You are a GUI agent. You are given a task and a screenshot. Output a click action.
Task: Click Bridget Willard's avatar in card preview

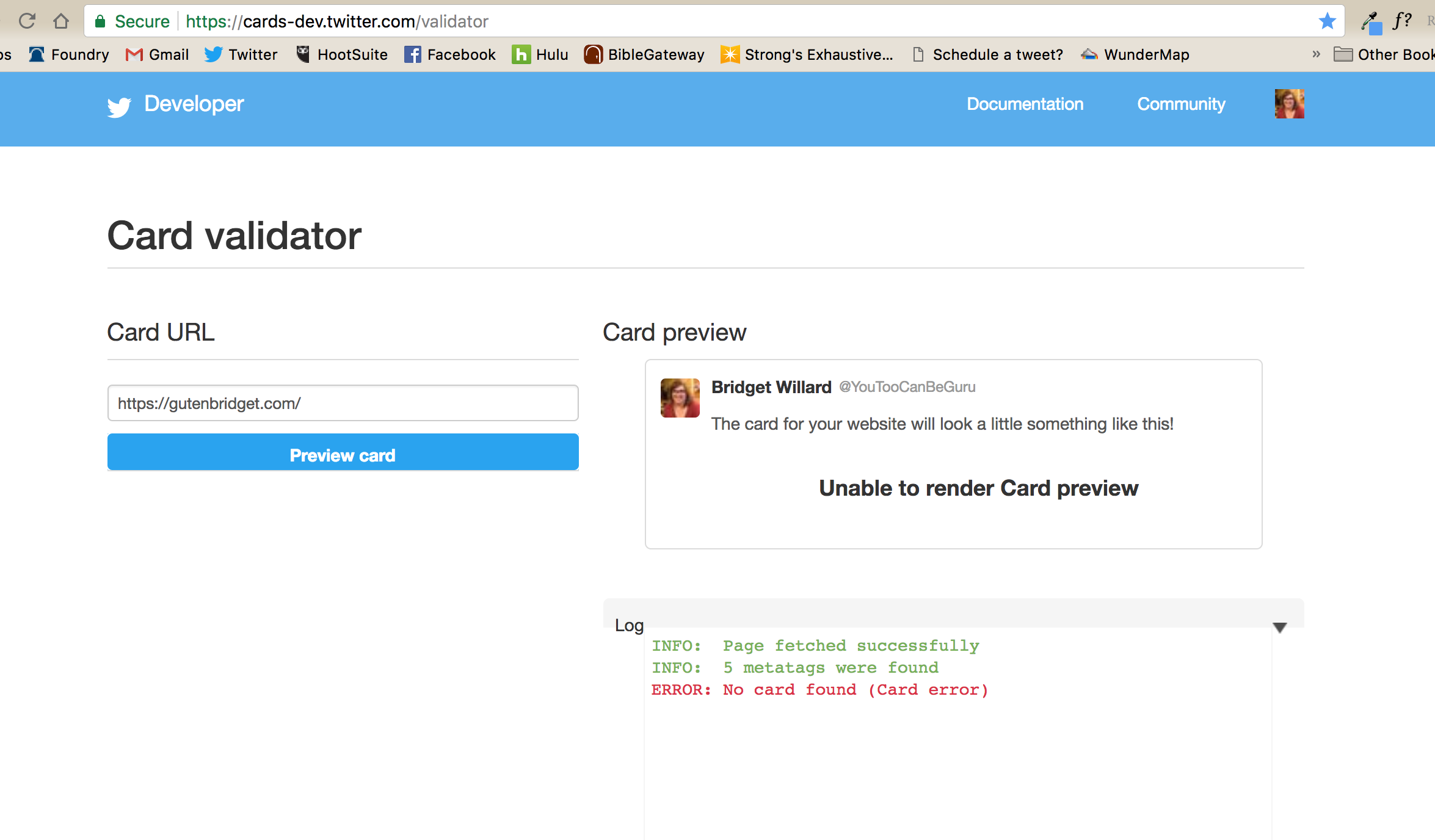pyautogui.click(x=680, y=398)
